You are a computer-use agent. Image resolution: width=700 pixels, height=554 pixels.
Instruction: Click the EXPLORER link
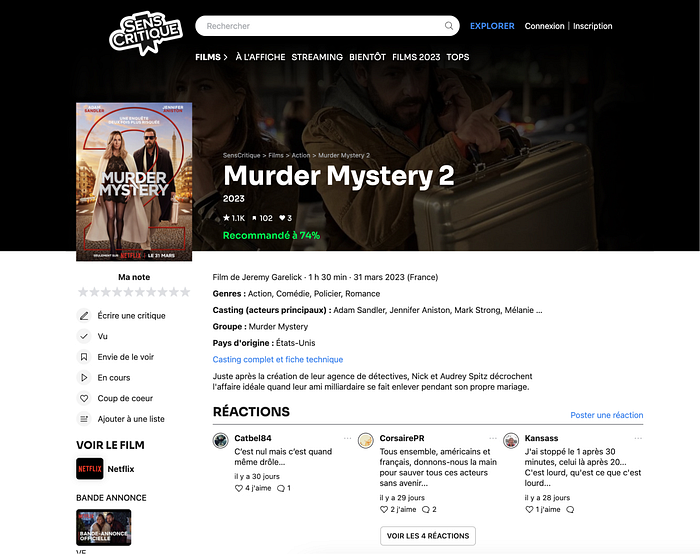[x=492, y=26]
